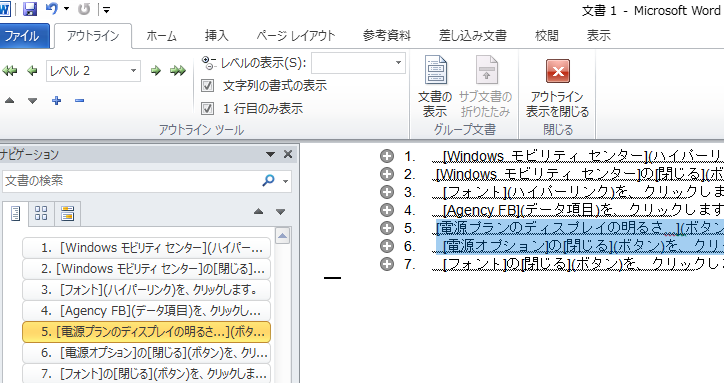Image resolution: width=724 pixels, height=383 pixels.
Task: Click the plus expander beside outline item 6
Action: click(x=387, y=246)
